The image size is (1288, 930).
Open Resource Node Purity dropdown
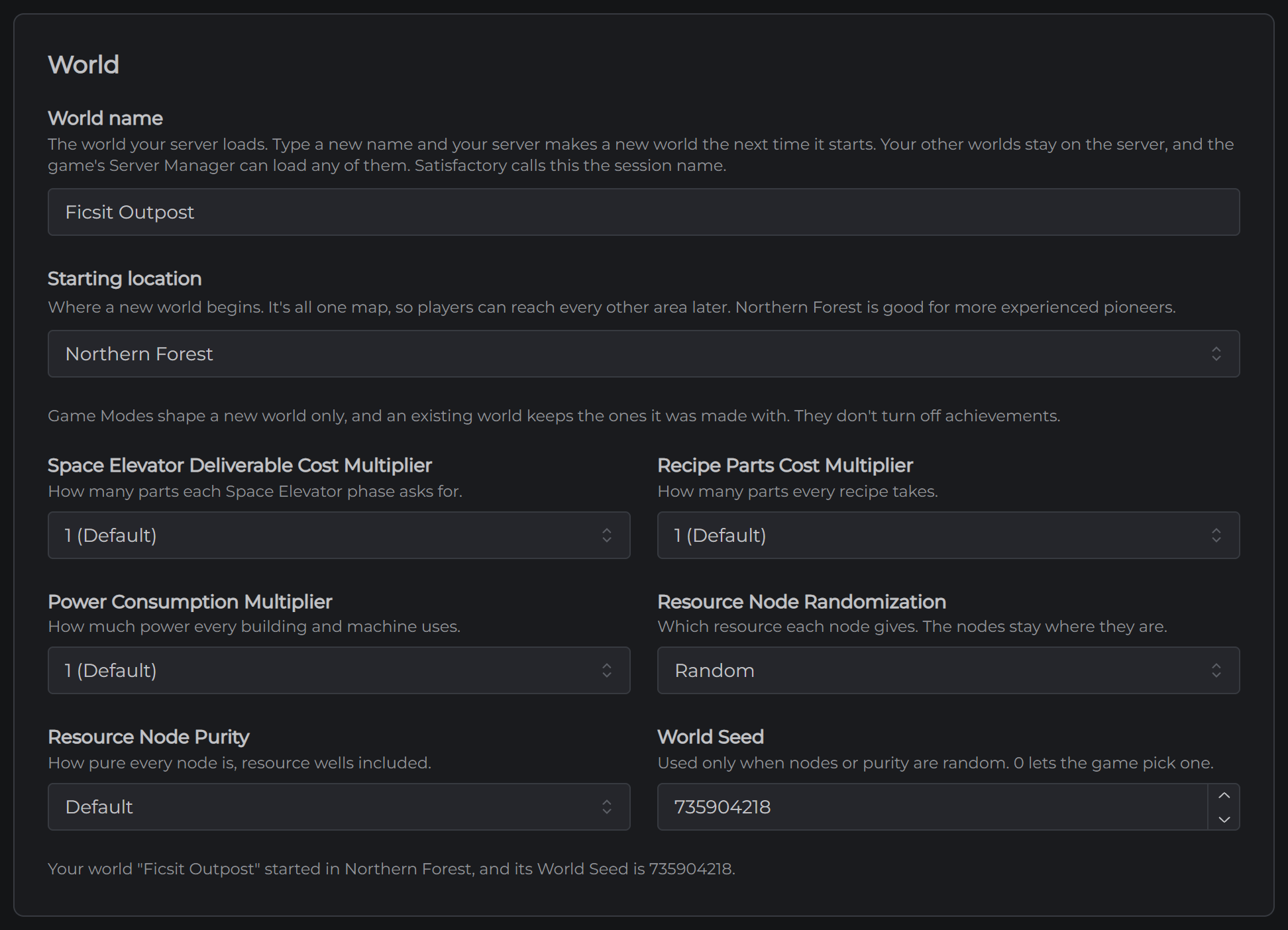click(339, 807)
